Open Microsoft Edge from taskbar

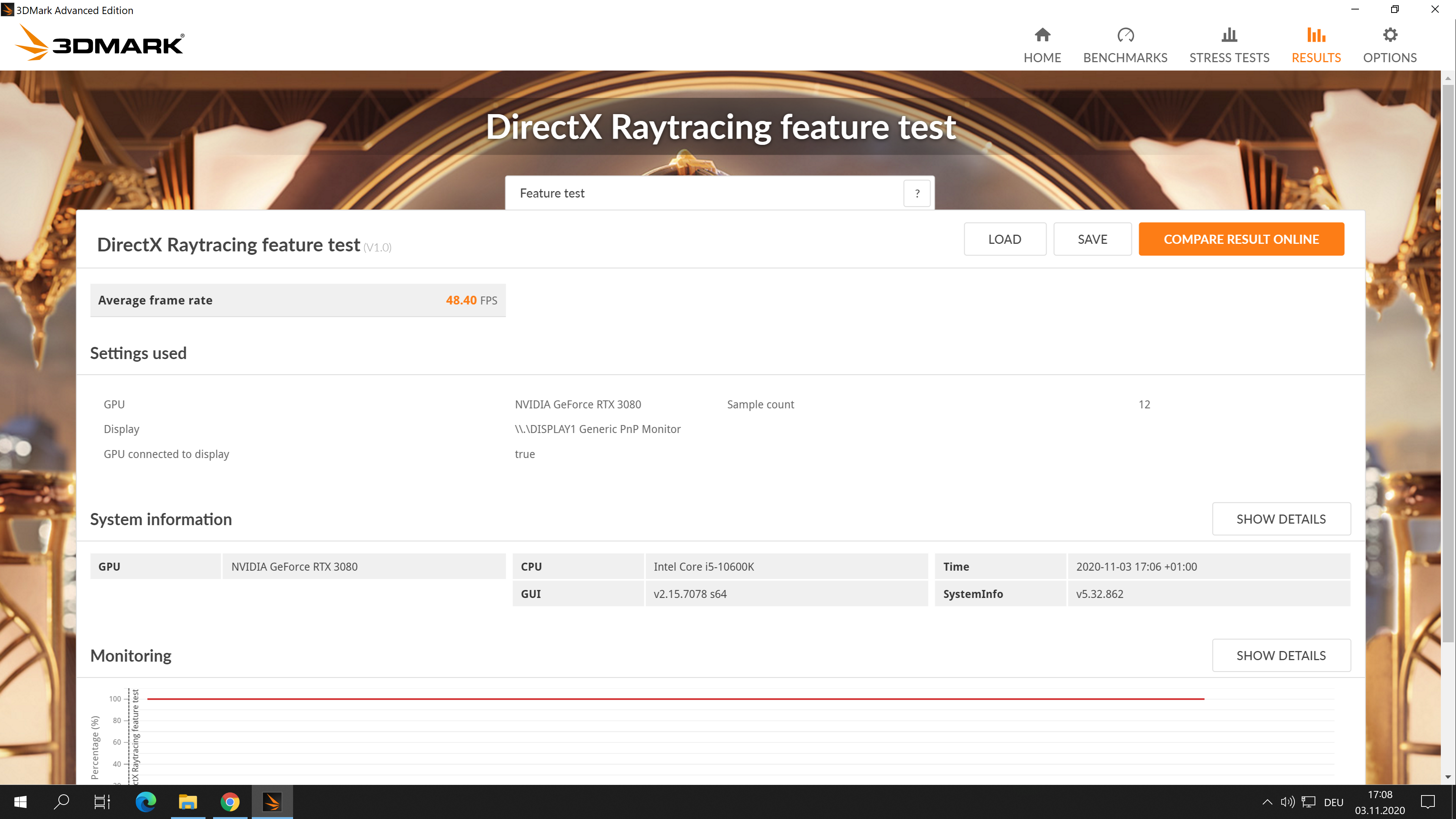146,802
